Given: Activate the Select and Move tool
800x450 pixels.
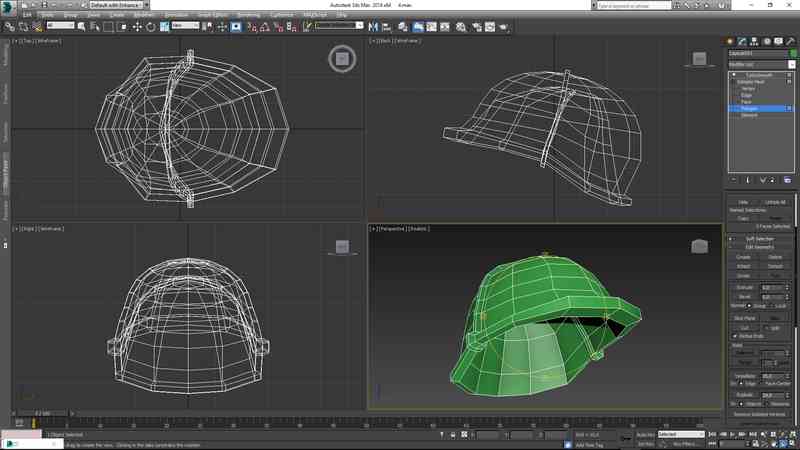Looking at the screenshot, I should tap(137, 27).
